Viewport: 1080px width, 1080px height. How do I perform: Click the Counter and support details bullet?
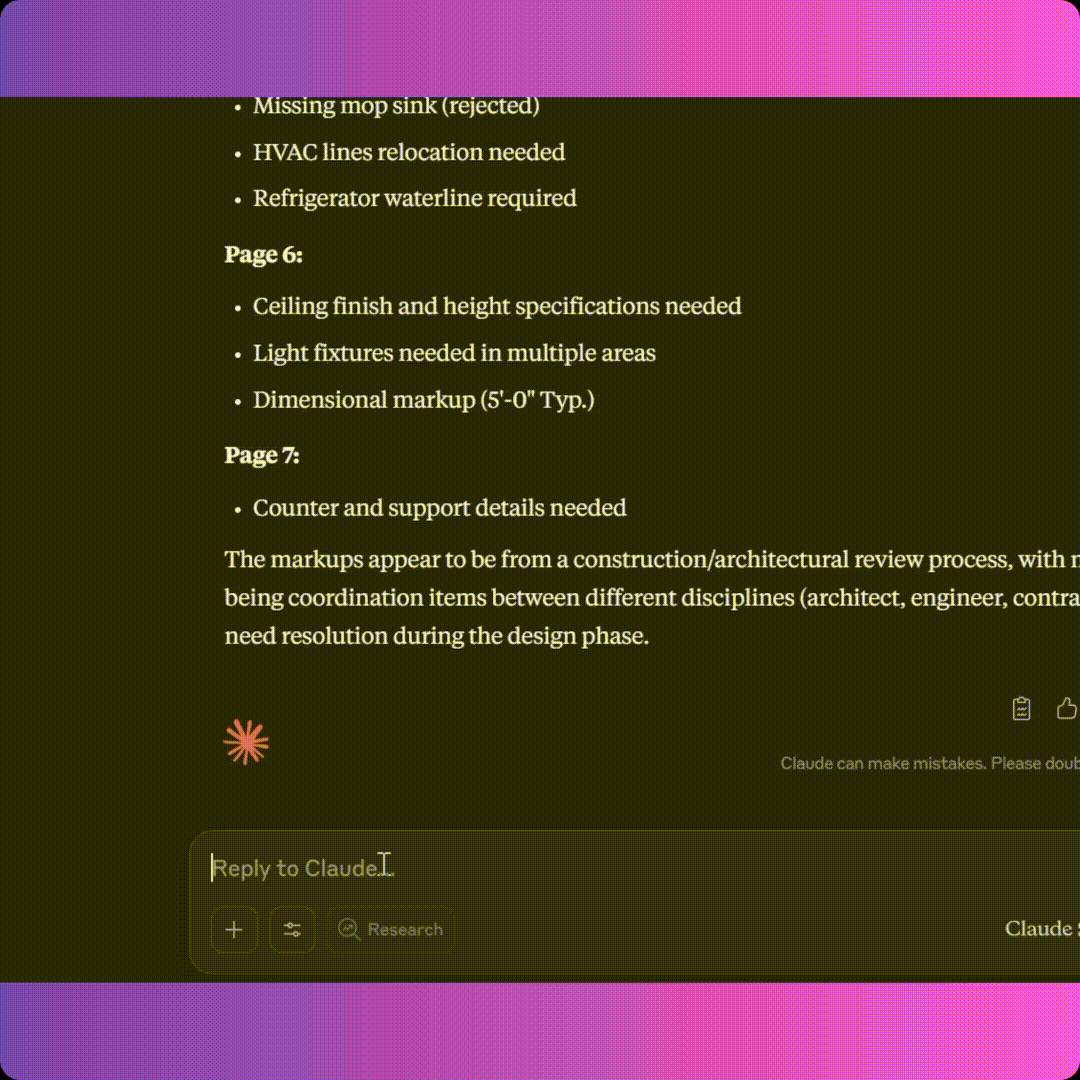pos(439,508)
